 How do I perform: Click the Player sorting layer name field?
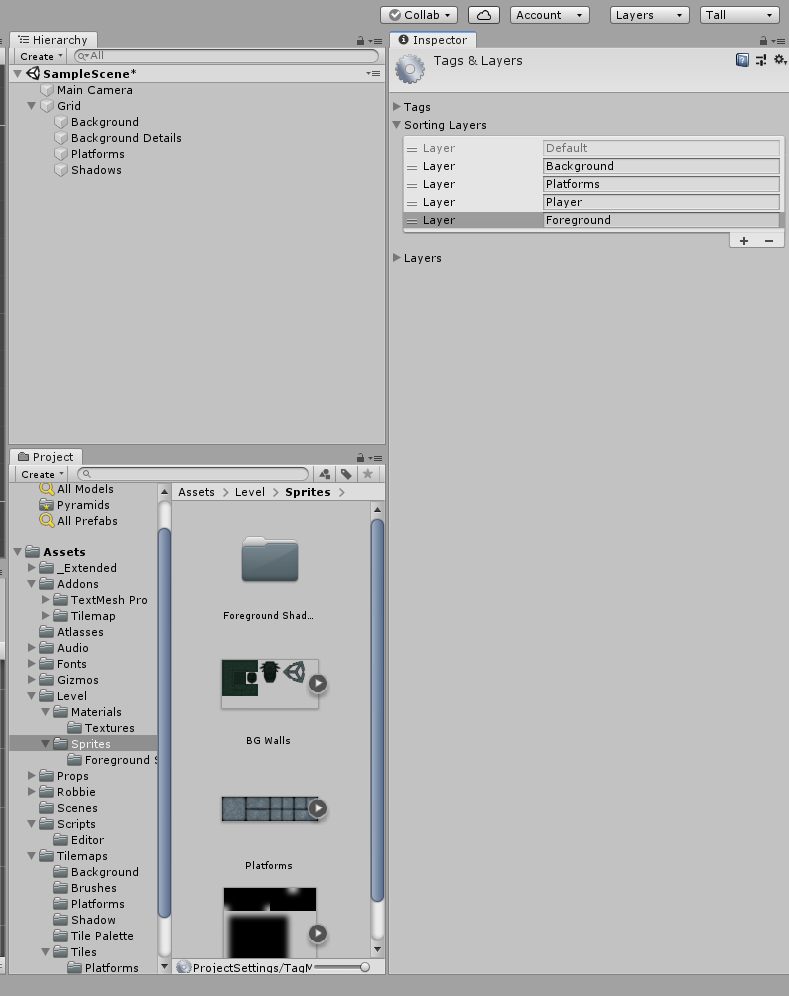661,202
